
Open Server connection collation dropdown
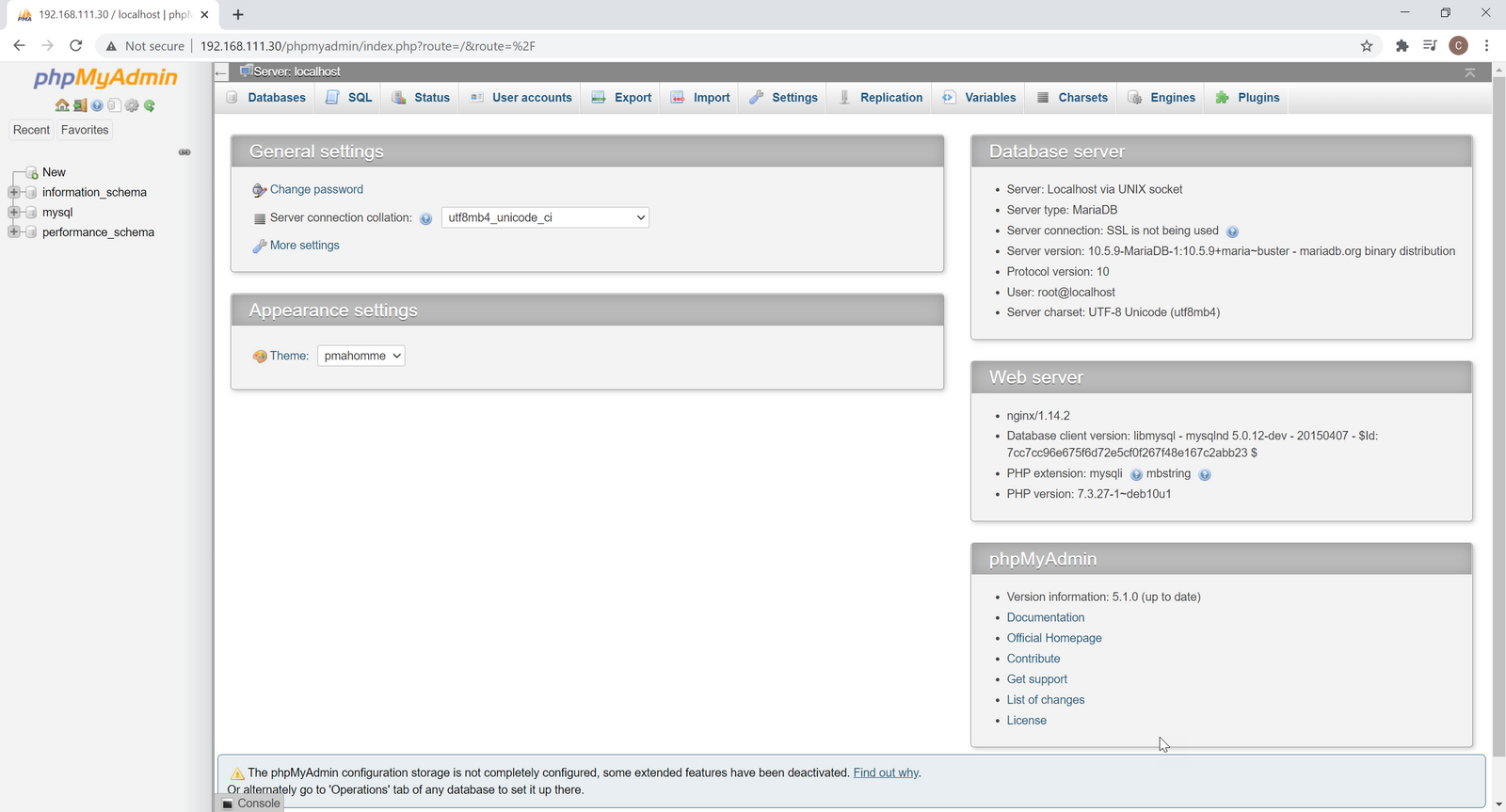(545, 217)
